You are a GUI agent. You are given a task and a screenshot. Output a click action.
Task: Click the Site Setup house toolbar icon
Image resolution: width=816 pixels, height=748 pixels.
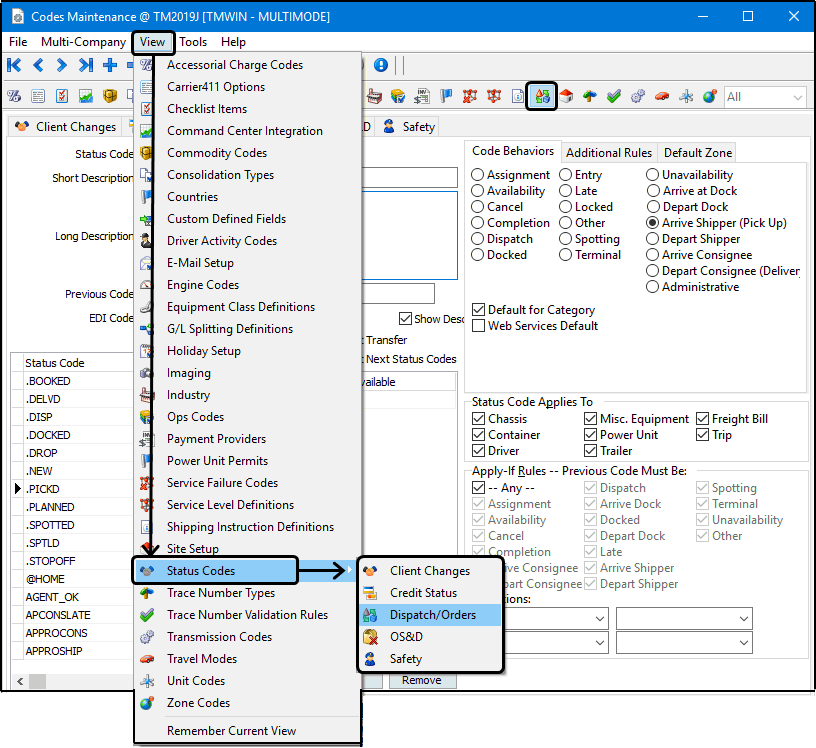(566, 96)
